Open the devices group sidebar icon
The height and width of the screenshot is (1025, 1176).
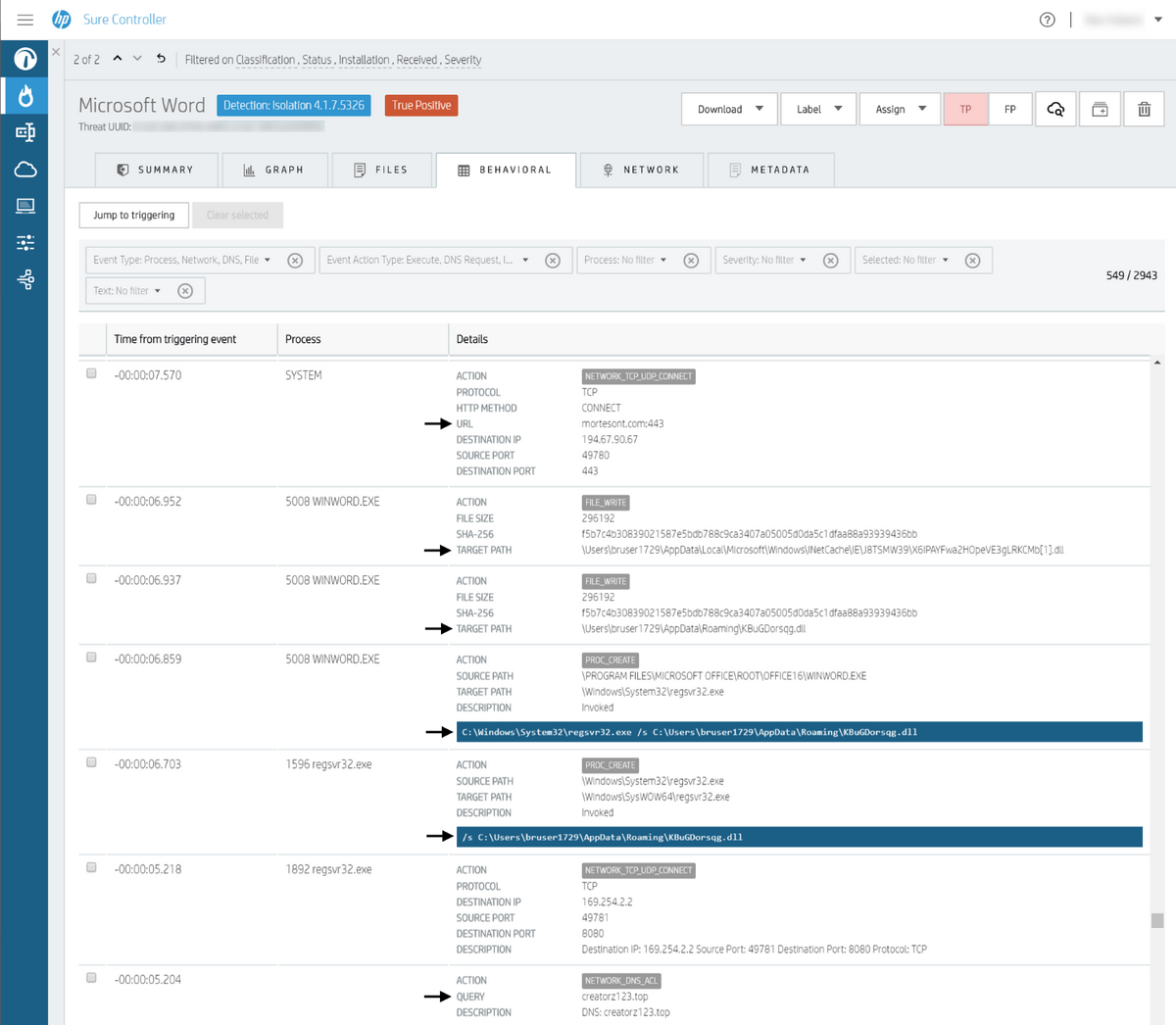pyautogui.click(x=25, y=132)
